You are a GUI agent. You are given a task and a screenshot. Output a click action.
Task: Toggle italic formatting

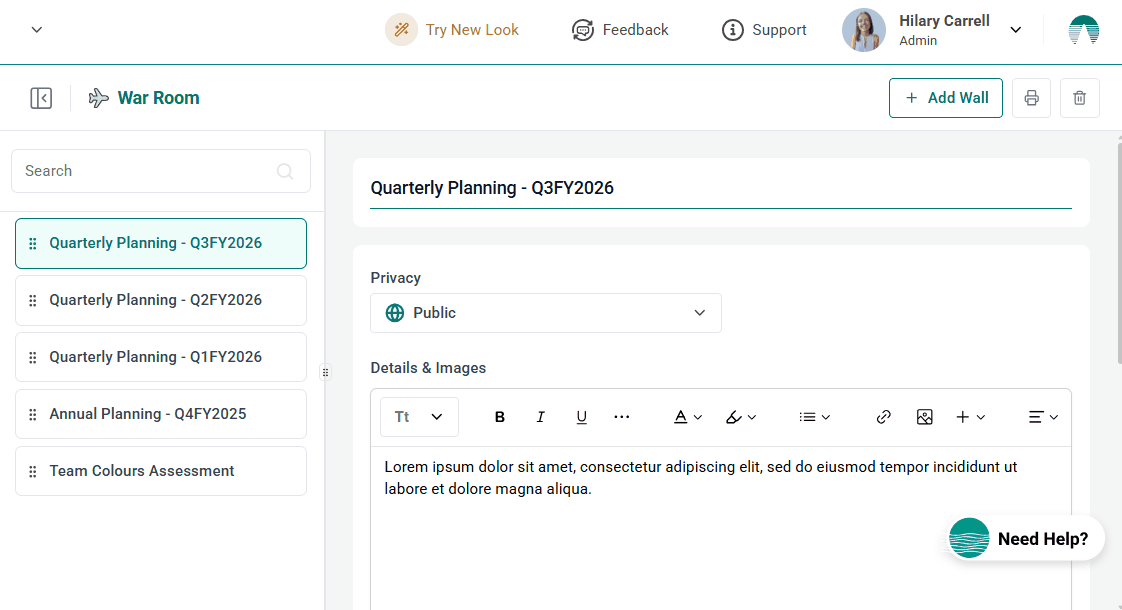[x=540, y=417]
